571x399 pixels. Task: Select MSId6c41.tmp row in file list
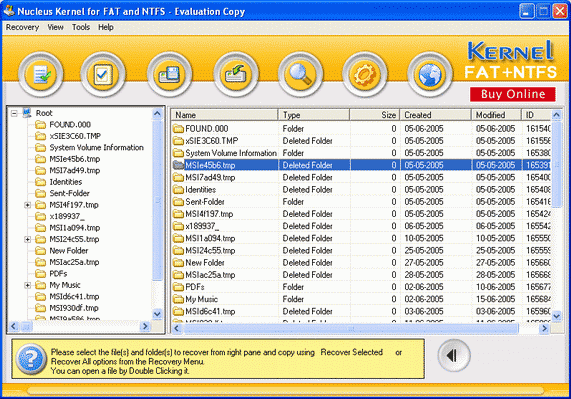pos(361,311)
